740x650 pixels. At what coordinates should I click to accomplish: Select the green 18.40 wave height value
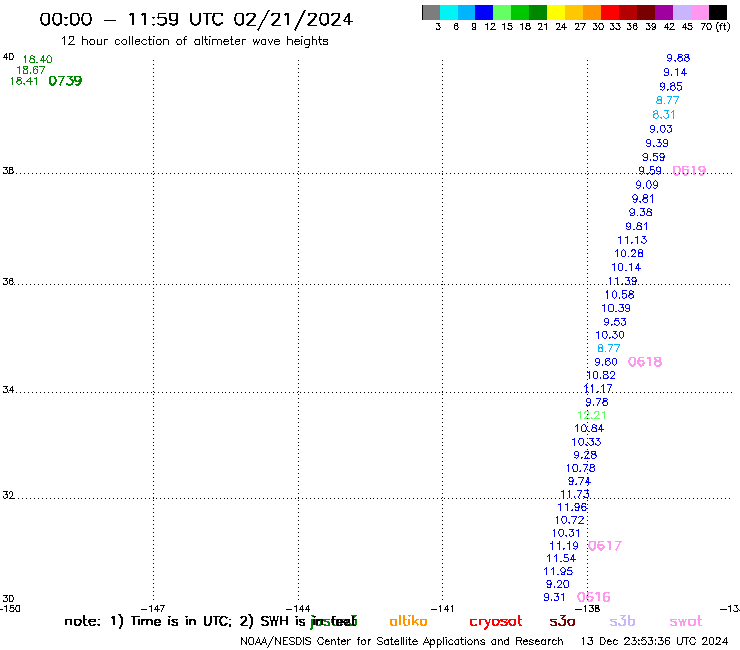(x=38, y=59)
